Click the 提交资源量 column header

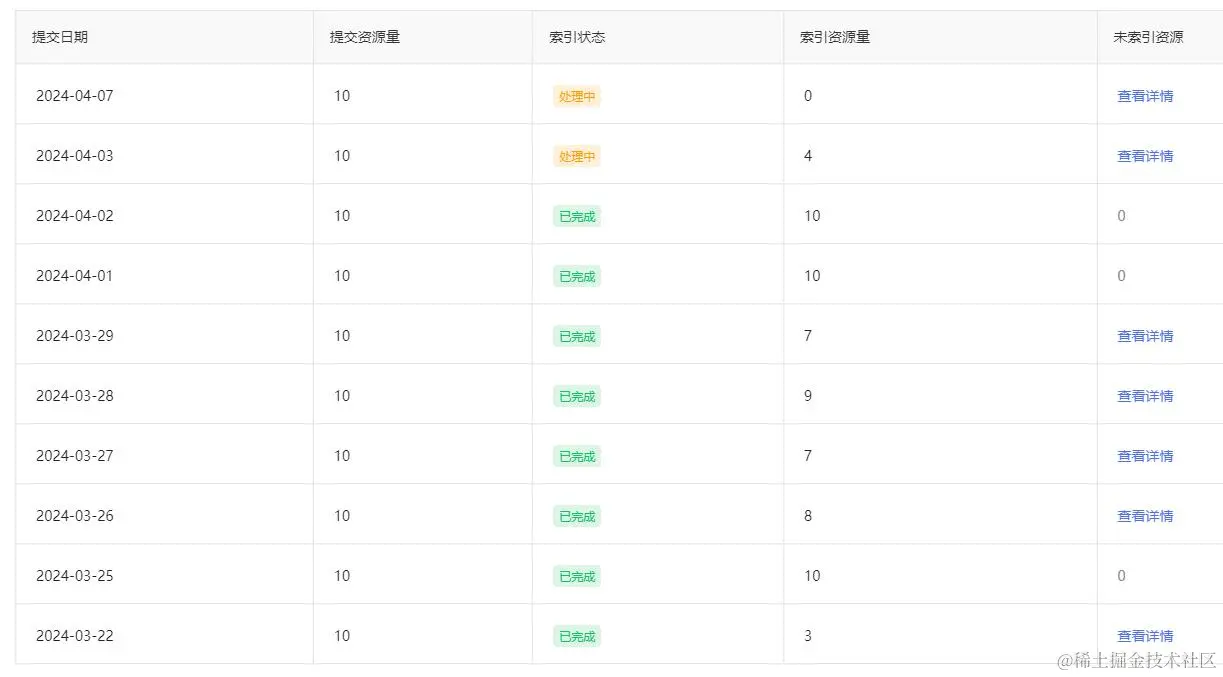click(x=366, y=37)
